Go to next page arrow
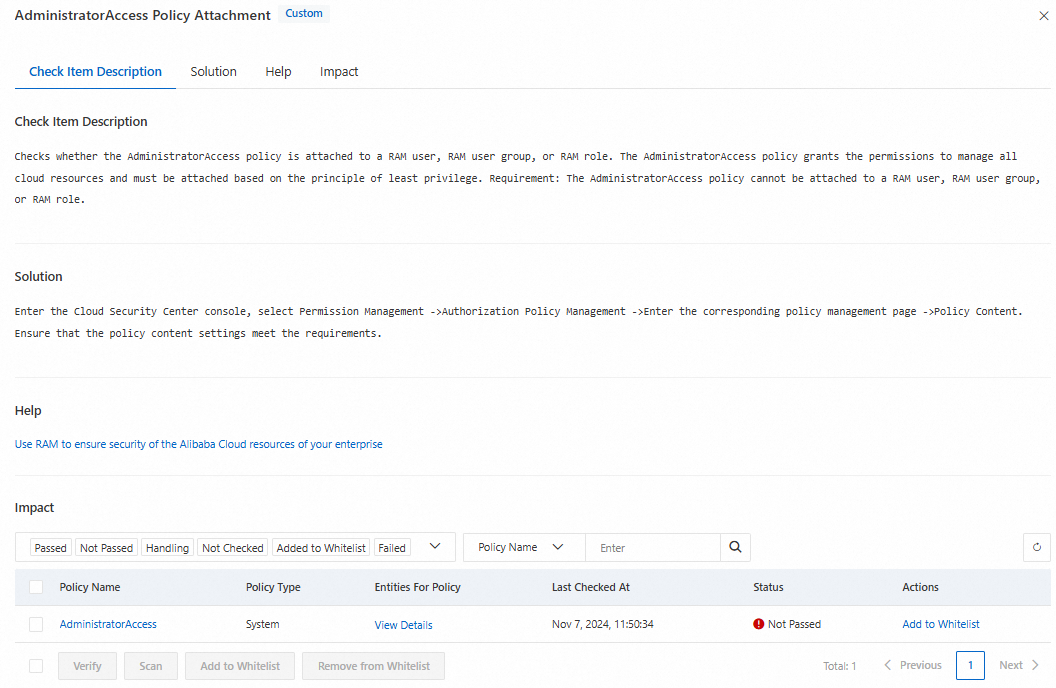Screen dimensions: 1056x688 pyautogui.click(x=1035, y=665)
